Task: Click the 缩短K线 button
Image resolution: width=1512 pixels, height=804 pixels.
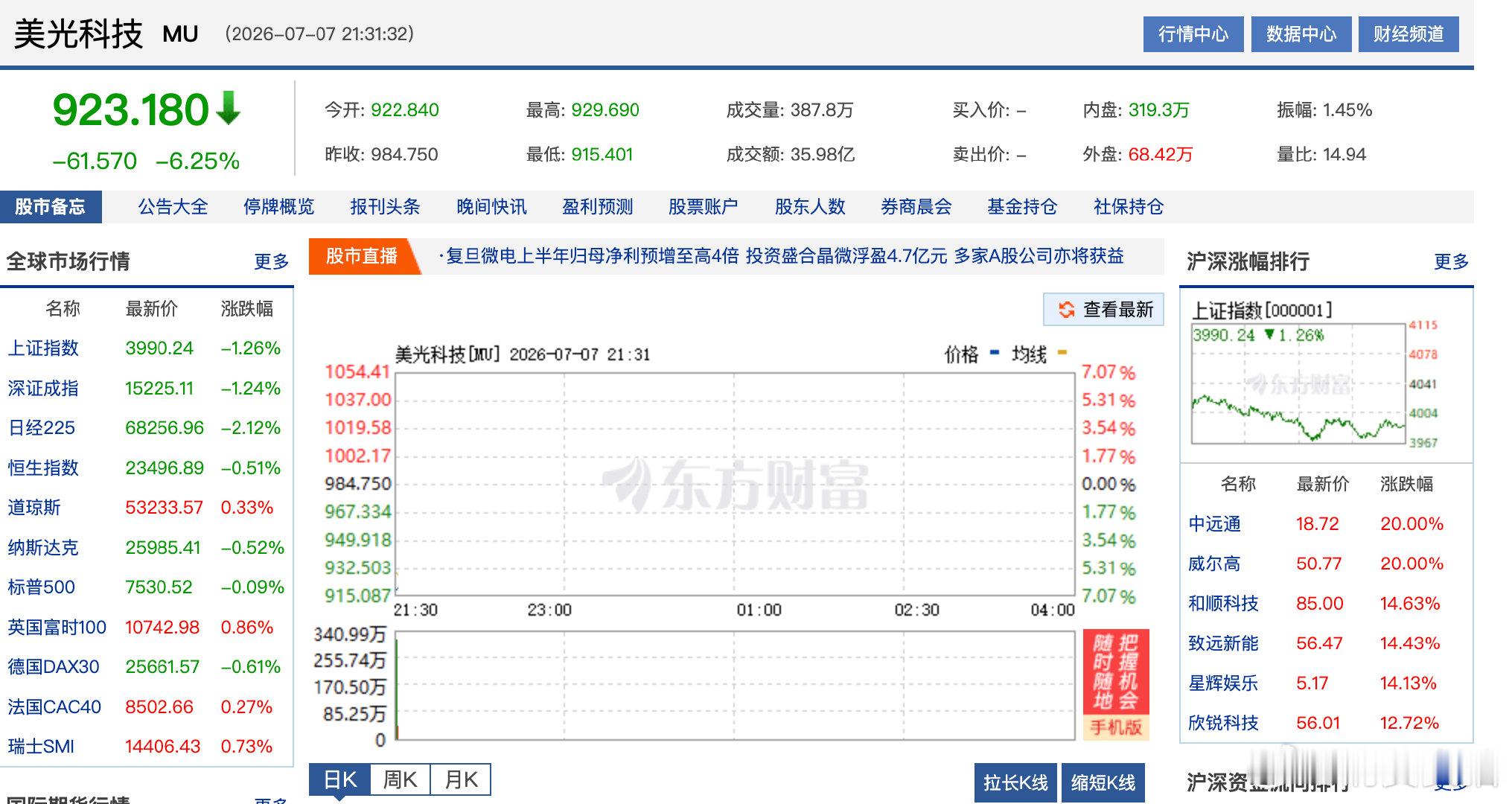Action: tap(1103, 783)
